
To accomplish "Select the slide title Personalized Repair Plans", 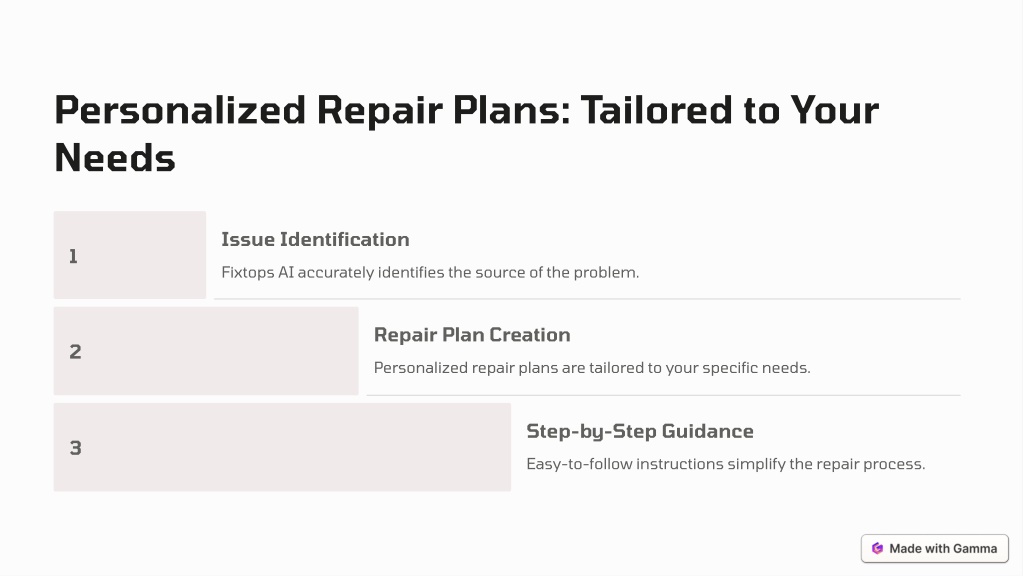I will 466,134.
